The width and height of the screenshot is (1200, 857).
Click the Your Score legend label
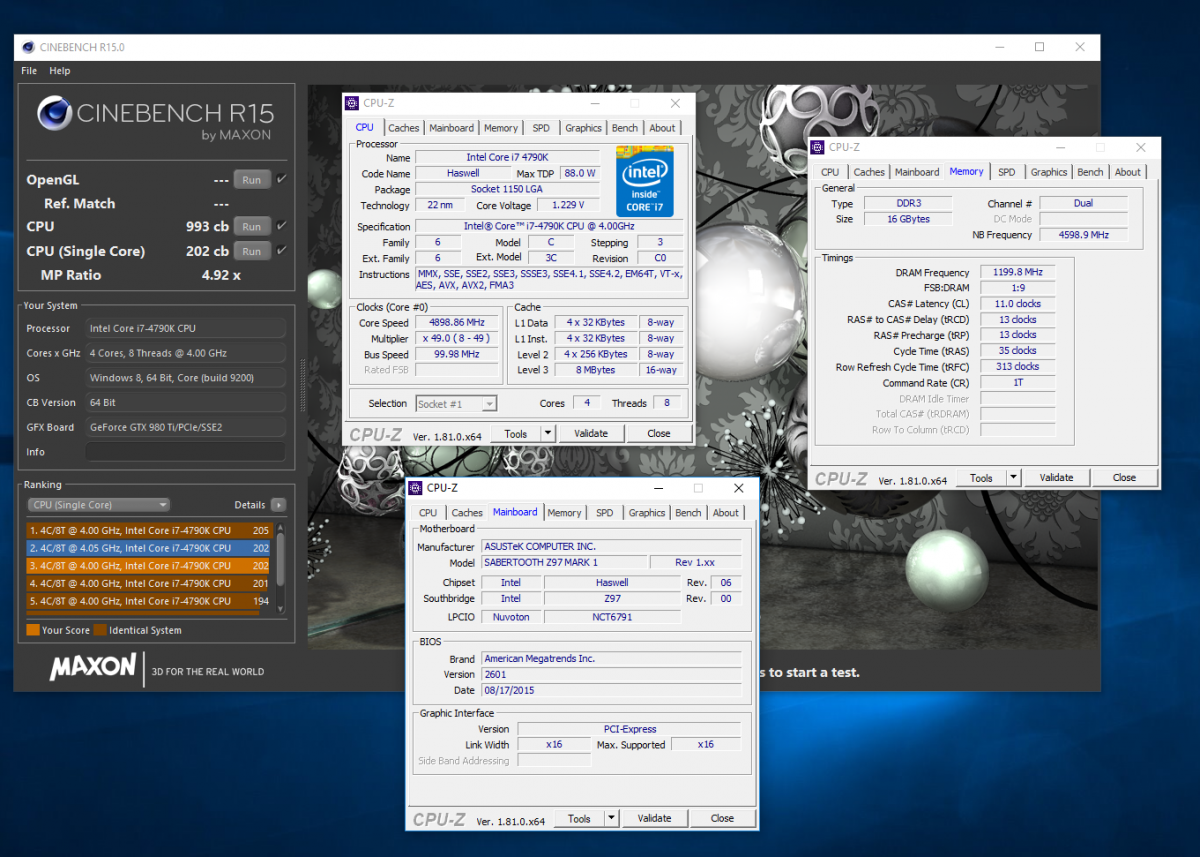(64, 630)
